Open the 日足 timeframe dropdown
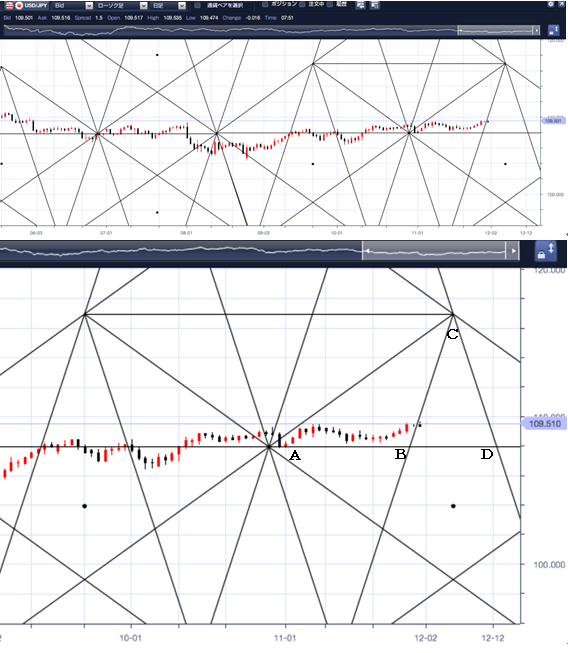The width and height of the screenshot is (568, 653). pyautogui.click(x=168, y=5)
